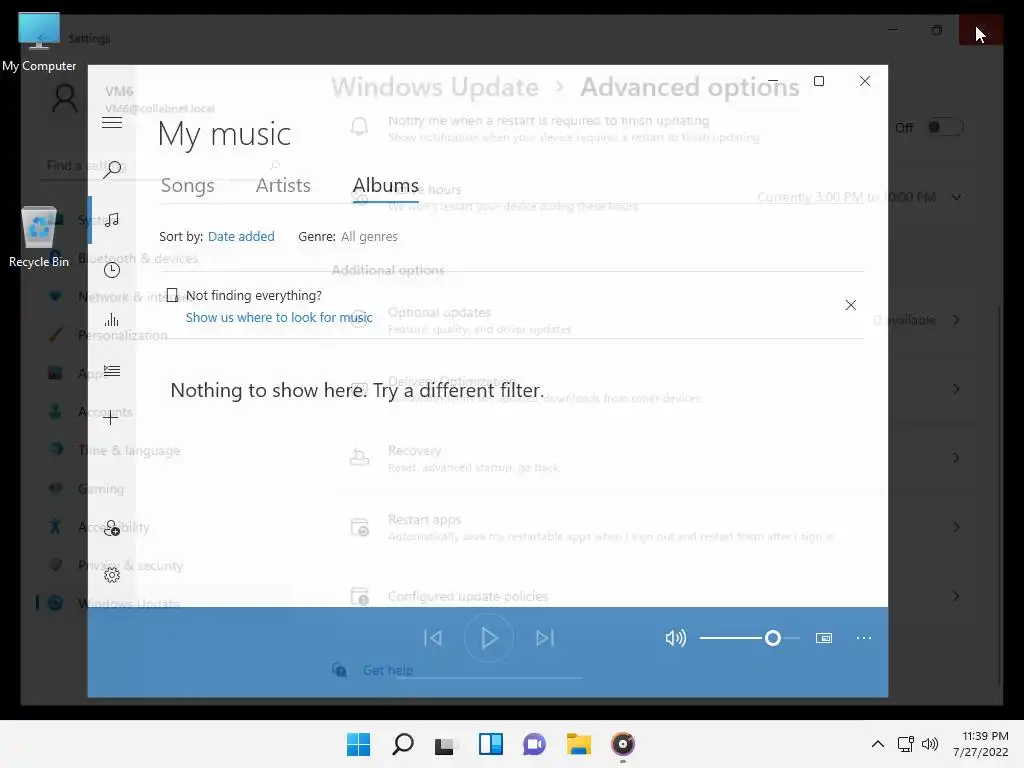Screen dimensions: 1024x768
Task: Open Playlists list icon in sidebar
Action: (112, 371)
